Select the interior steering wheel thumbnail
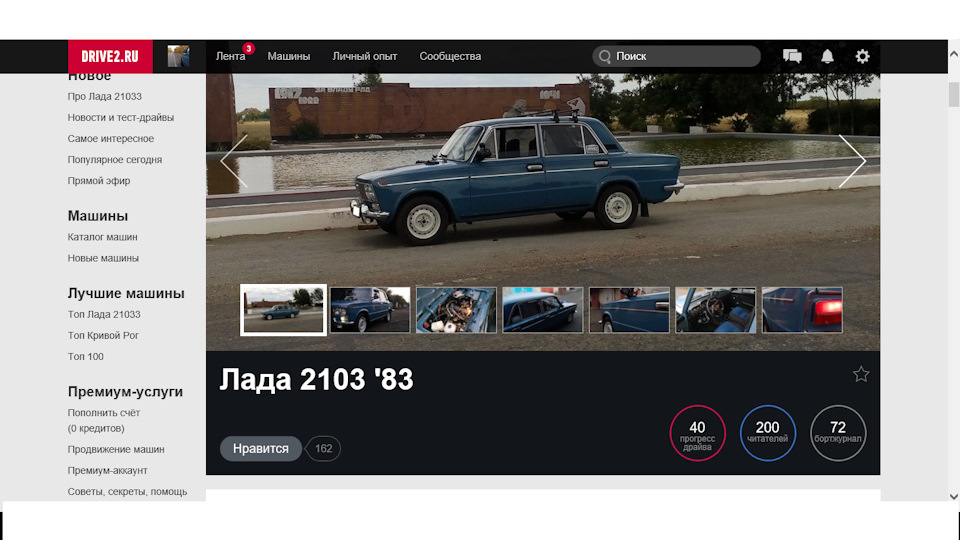This screenshot has width=960, height=540. [716, 310]
